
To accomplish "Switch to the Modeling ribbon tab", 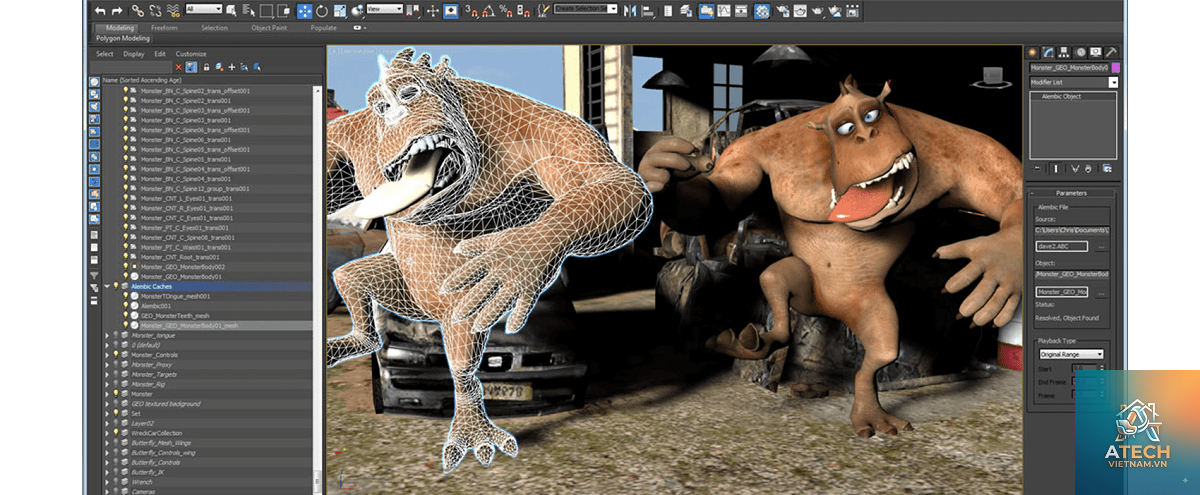I will 118,28.
